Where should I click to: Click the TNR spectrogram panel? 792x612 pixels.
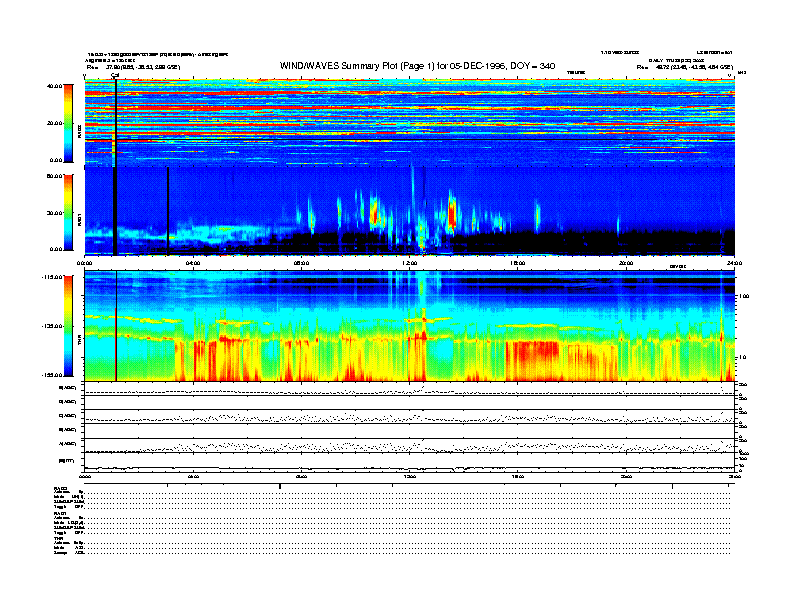click(410, 326)
